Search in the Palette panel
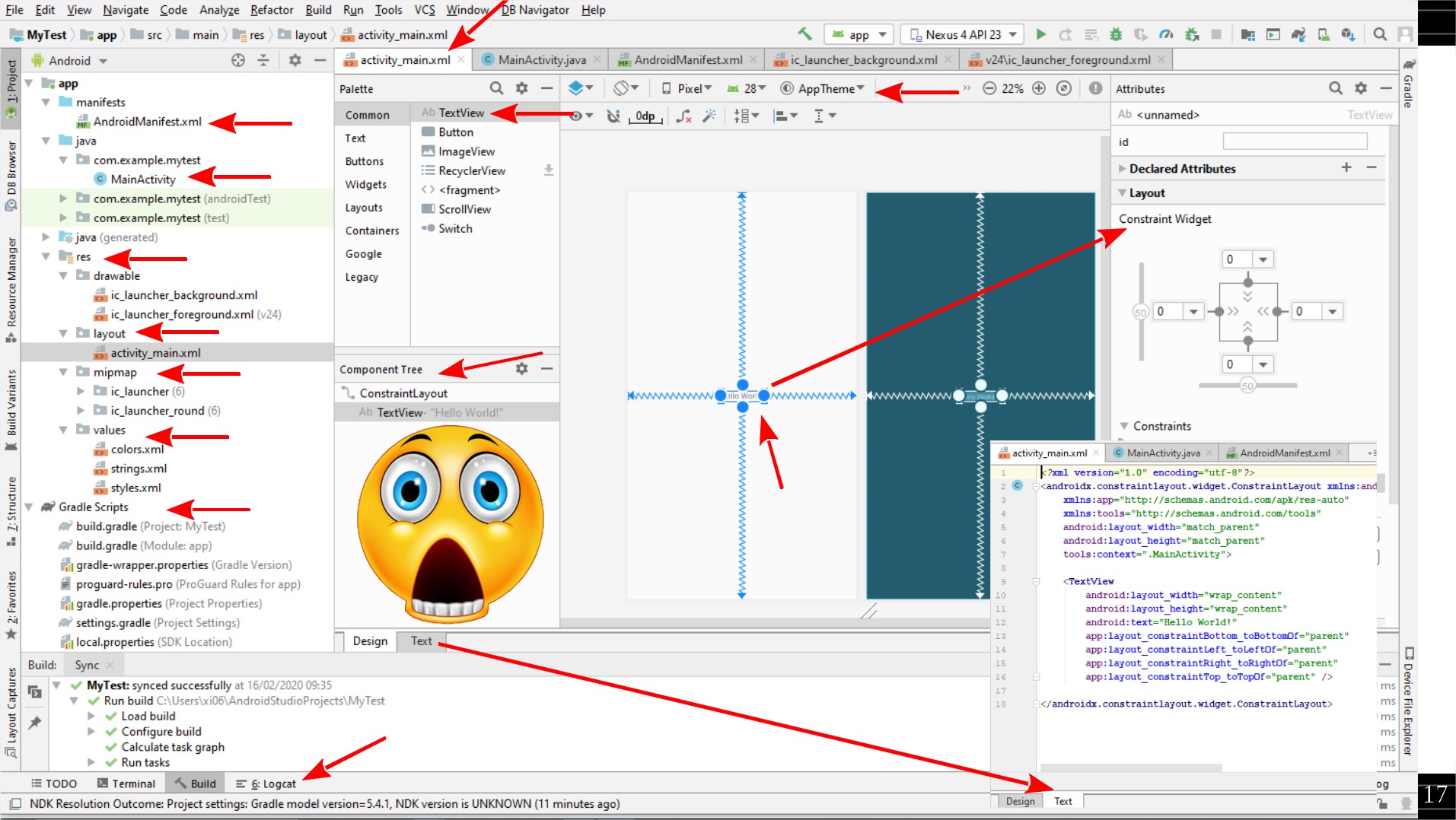The image size is (1456, 820). pos(496,88)
